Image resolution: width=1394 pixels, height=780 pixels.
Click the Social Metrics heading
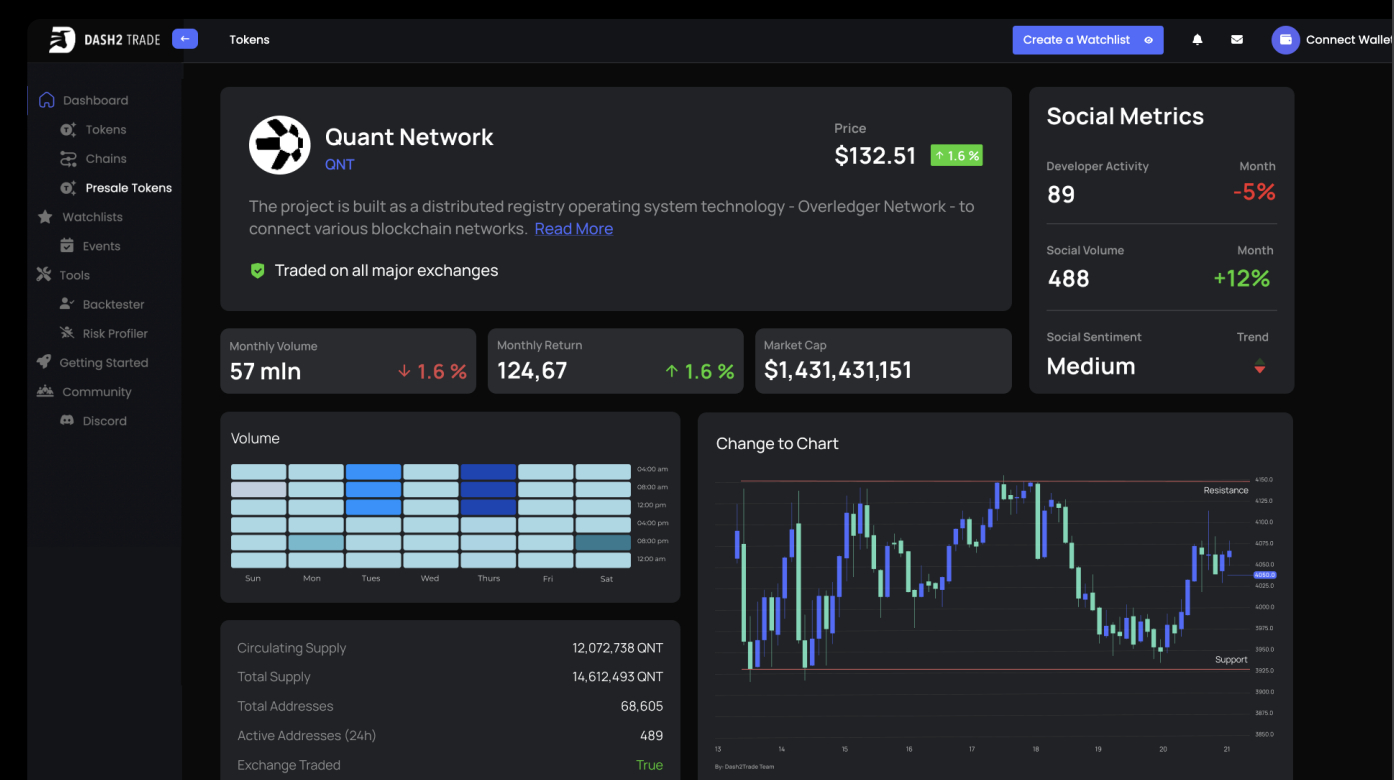[1125, 117]
